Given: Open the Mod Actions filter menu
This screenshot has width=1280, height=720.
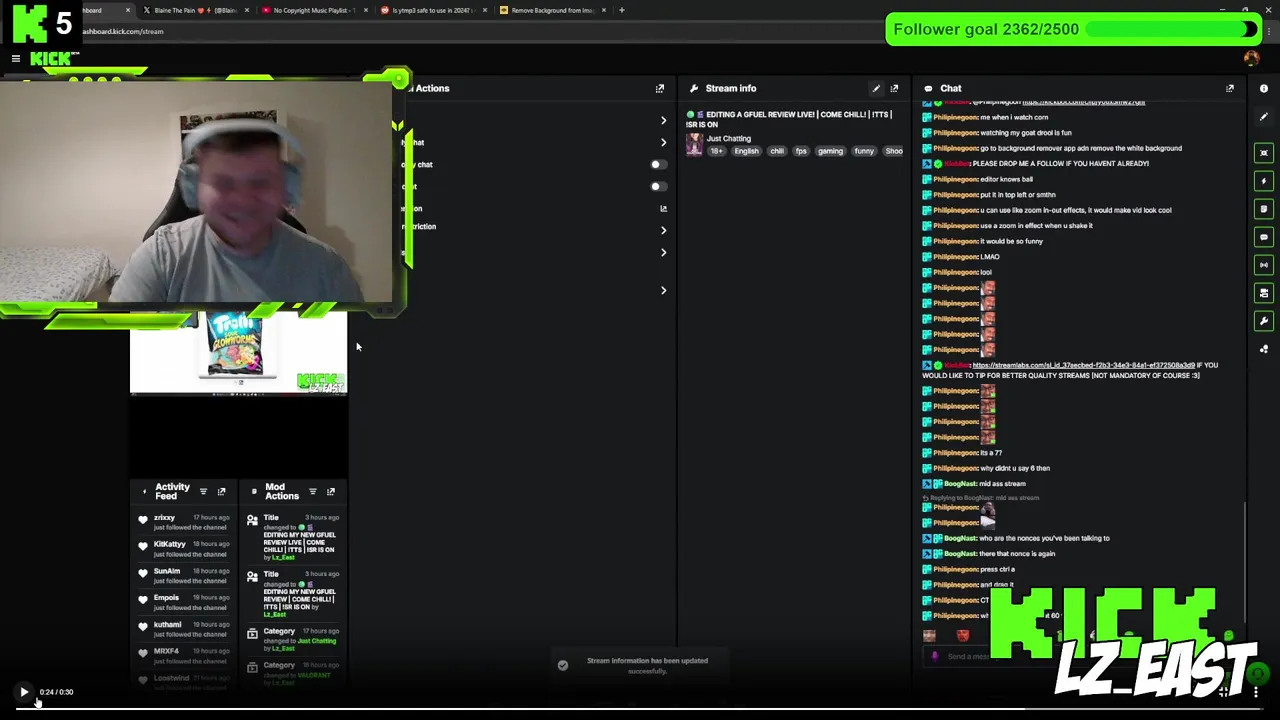Looking at the screenshot, I should [312, 492].
